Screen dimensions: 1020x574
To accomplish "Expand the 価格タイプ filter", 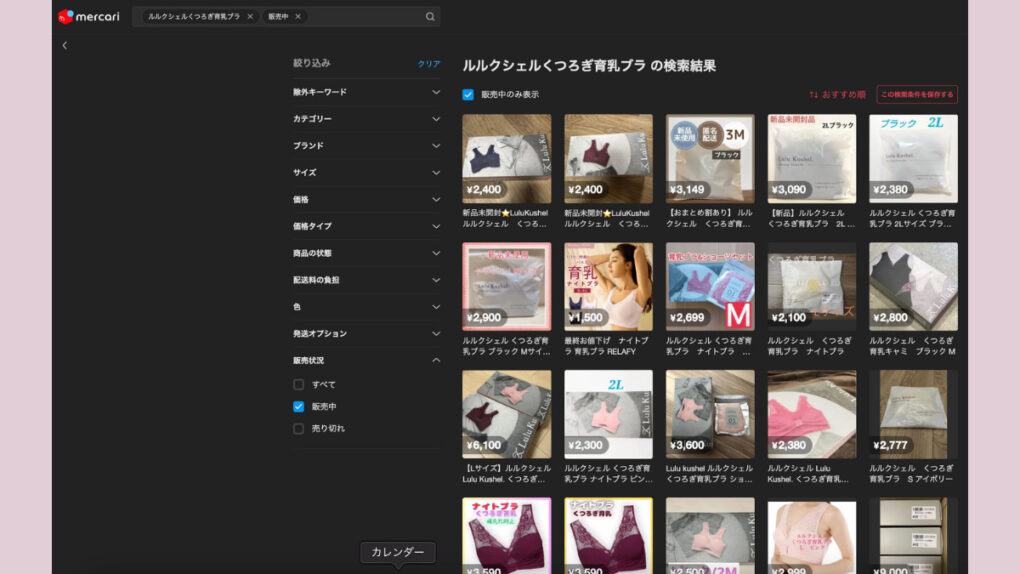I will 366,226.
